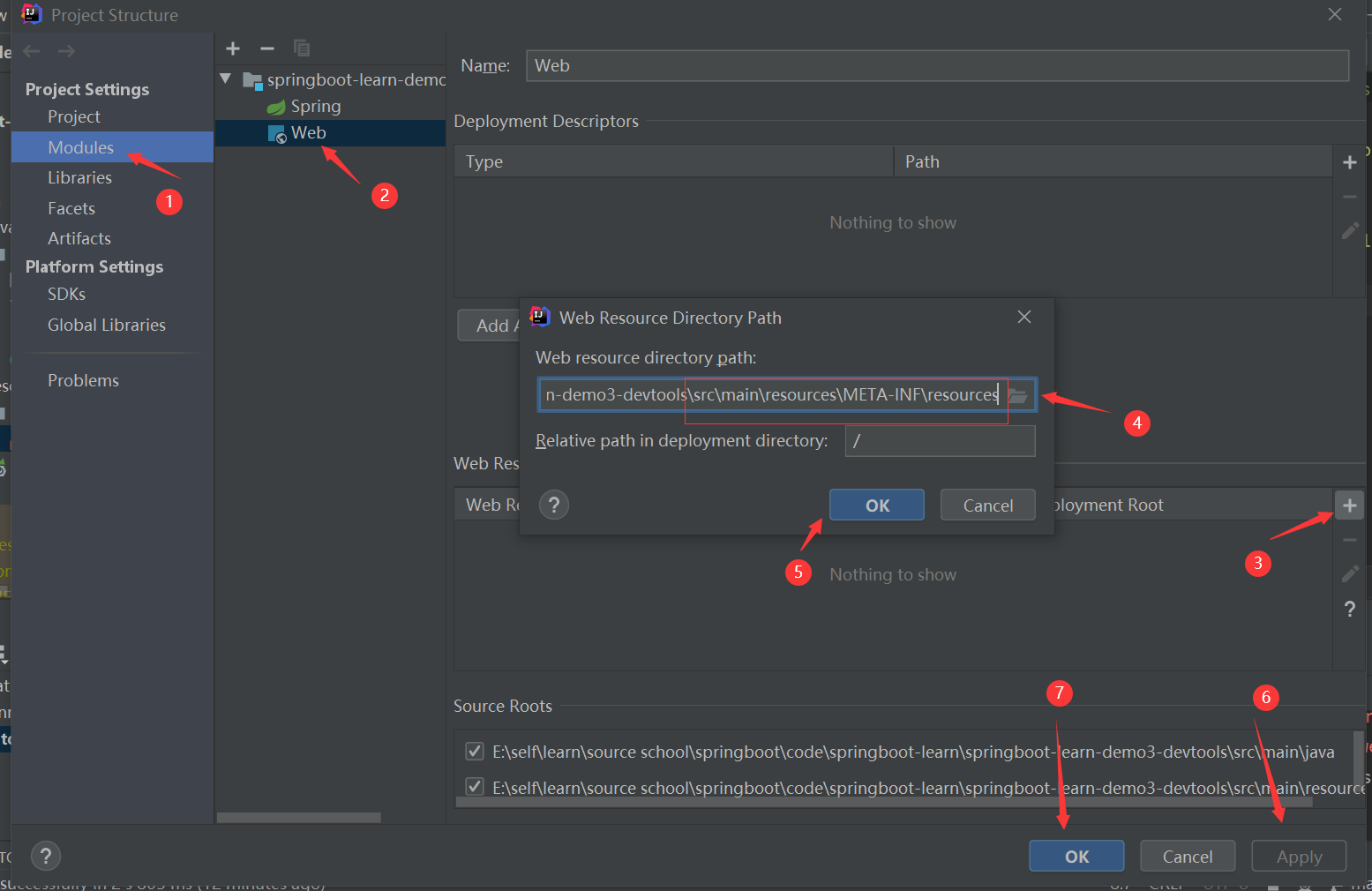
Task: Open Libraries settings section
Action: (x=79, y=177)
